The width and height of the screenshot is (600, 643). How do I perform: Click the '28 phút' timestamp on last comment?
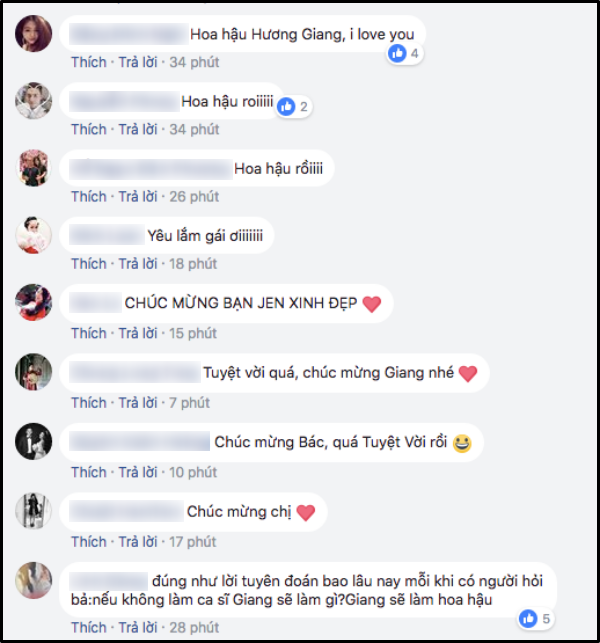pos(194,628)
